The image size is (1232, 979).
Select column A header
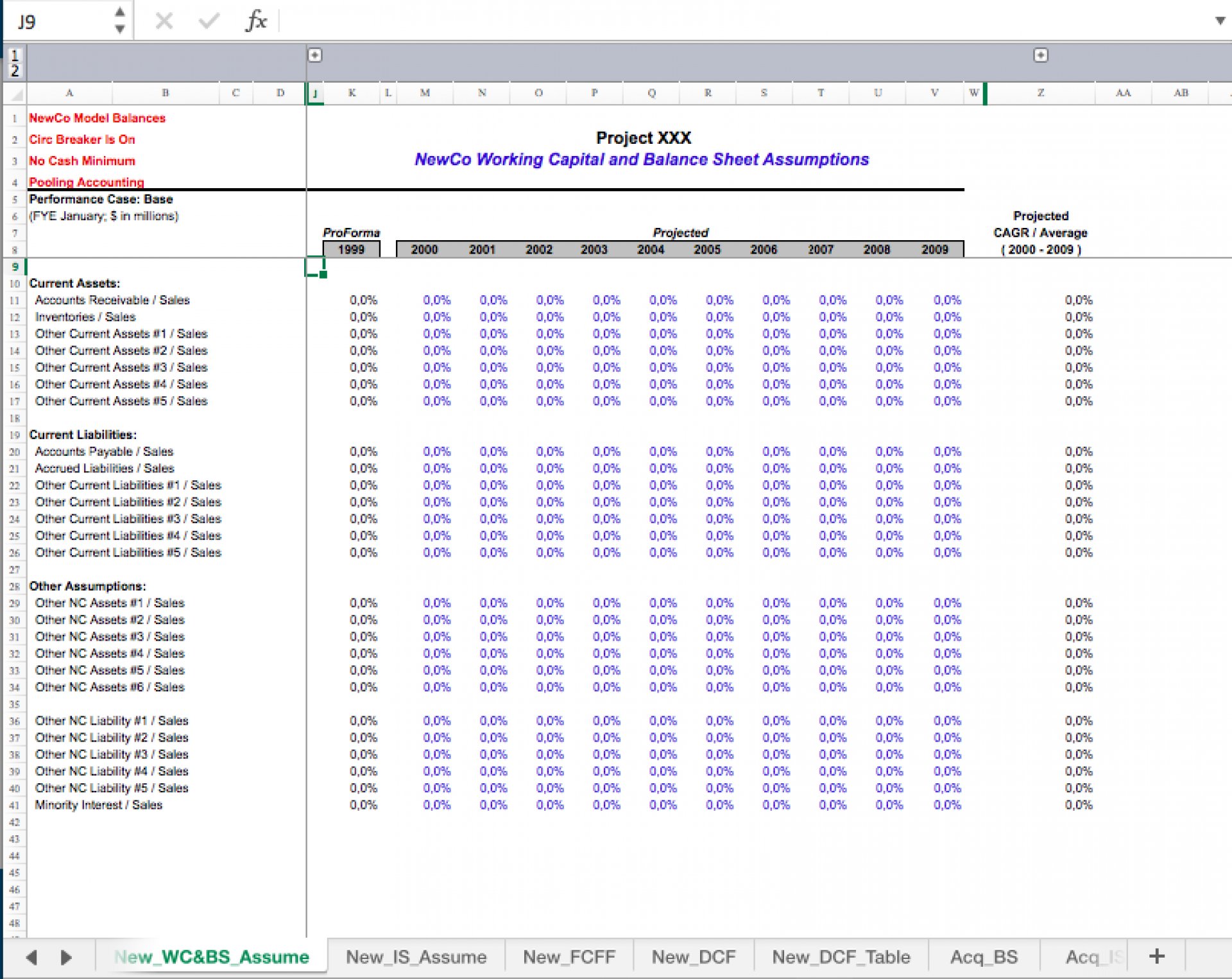pos(69,93)
